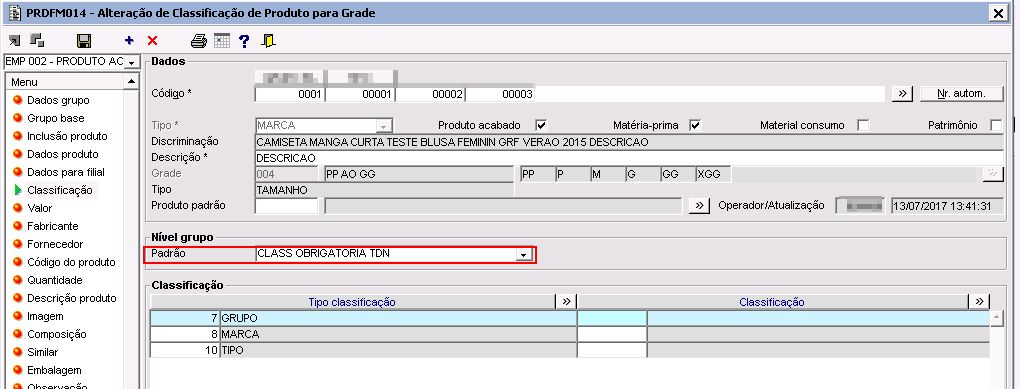Click the application icon in title bar
This screenshot has height=389, width=1020.
click(x=14, y=12)
